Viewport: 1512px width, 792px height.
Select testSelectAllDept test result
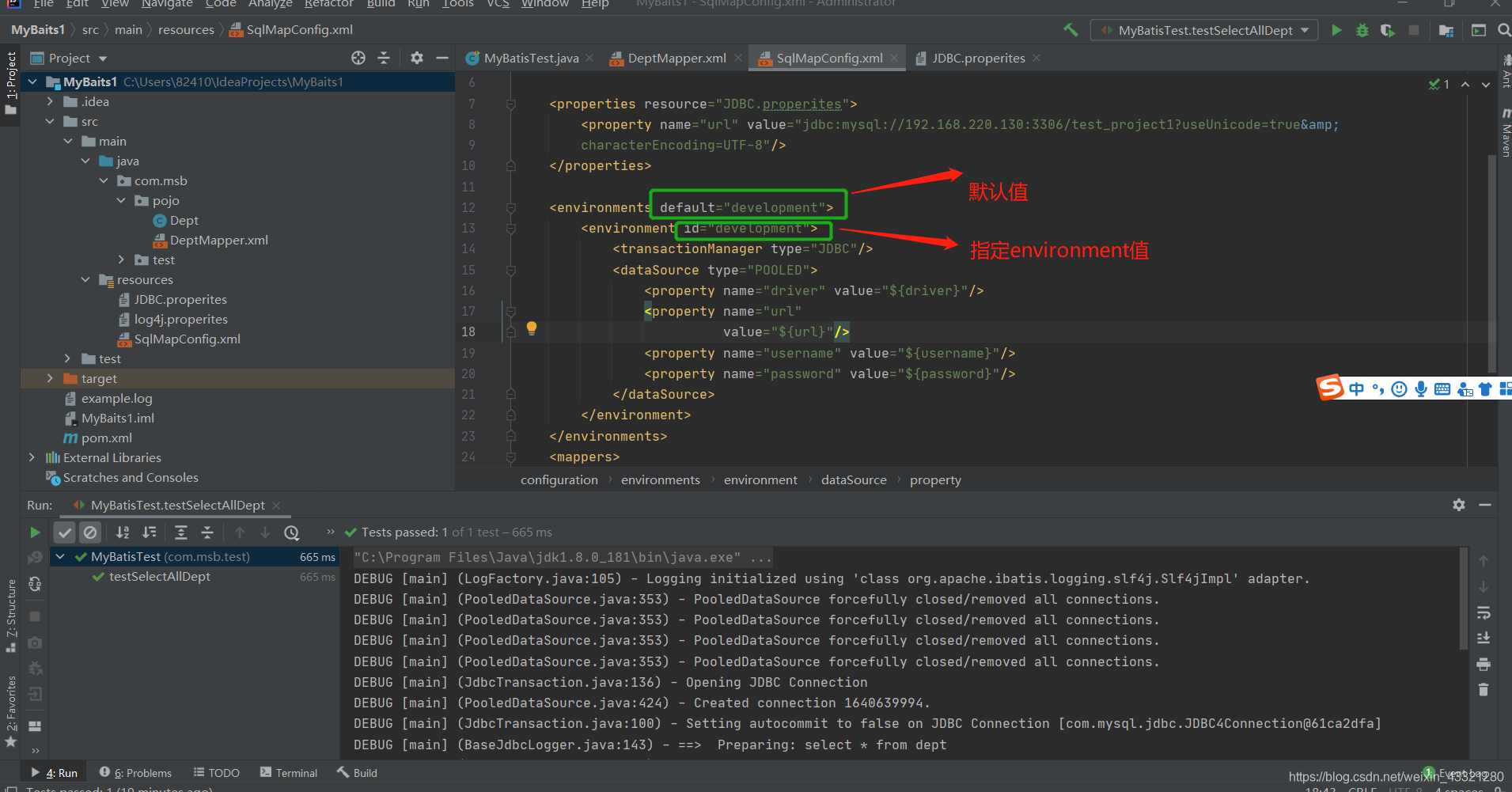point(159,576)
